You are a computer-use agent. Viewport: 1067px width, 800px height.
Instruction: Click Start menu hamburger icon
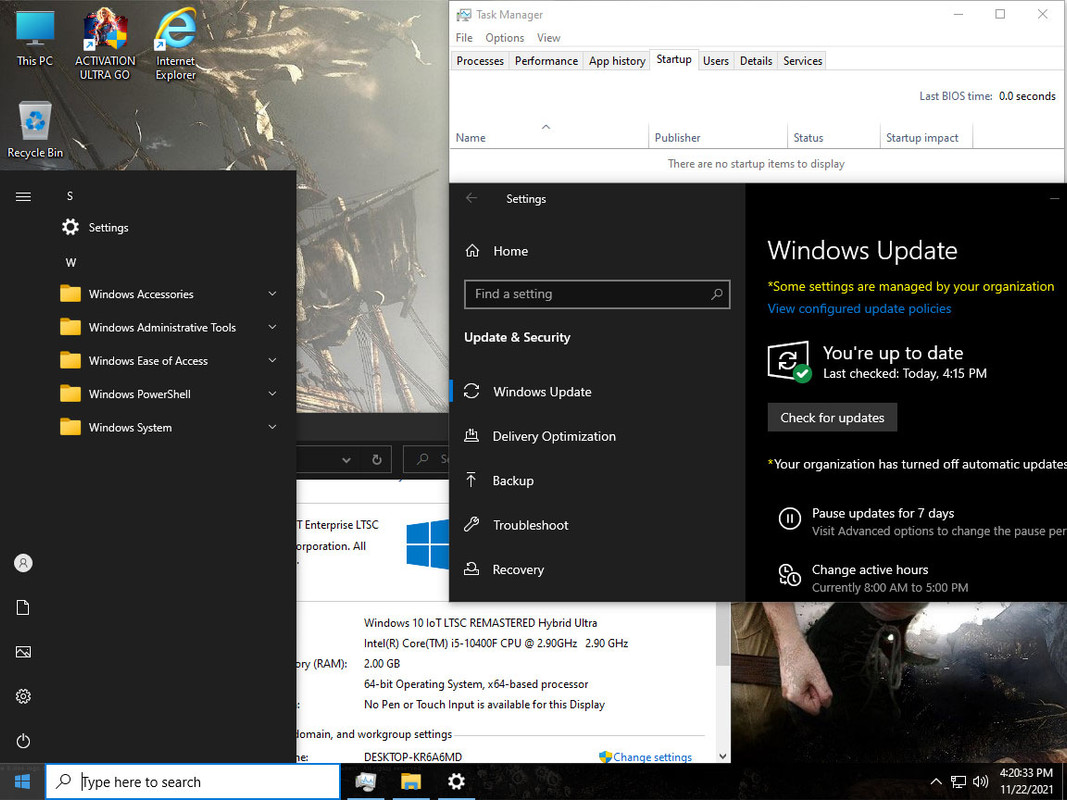coord(23,197)
